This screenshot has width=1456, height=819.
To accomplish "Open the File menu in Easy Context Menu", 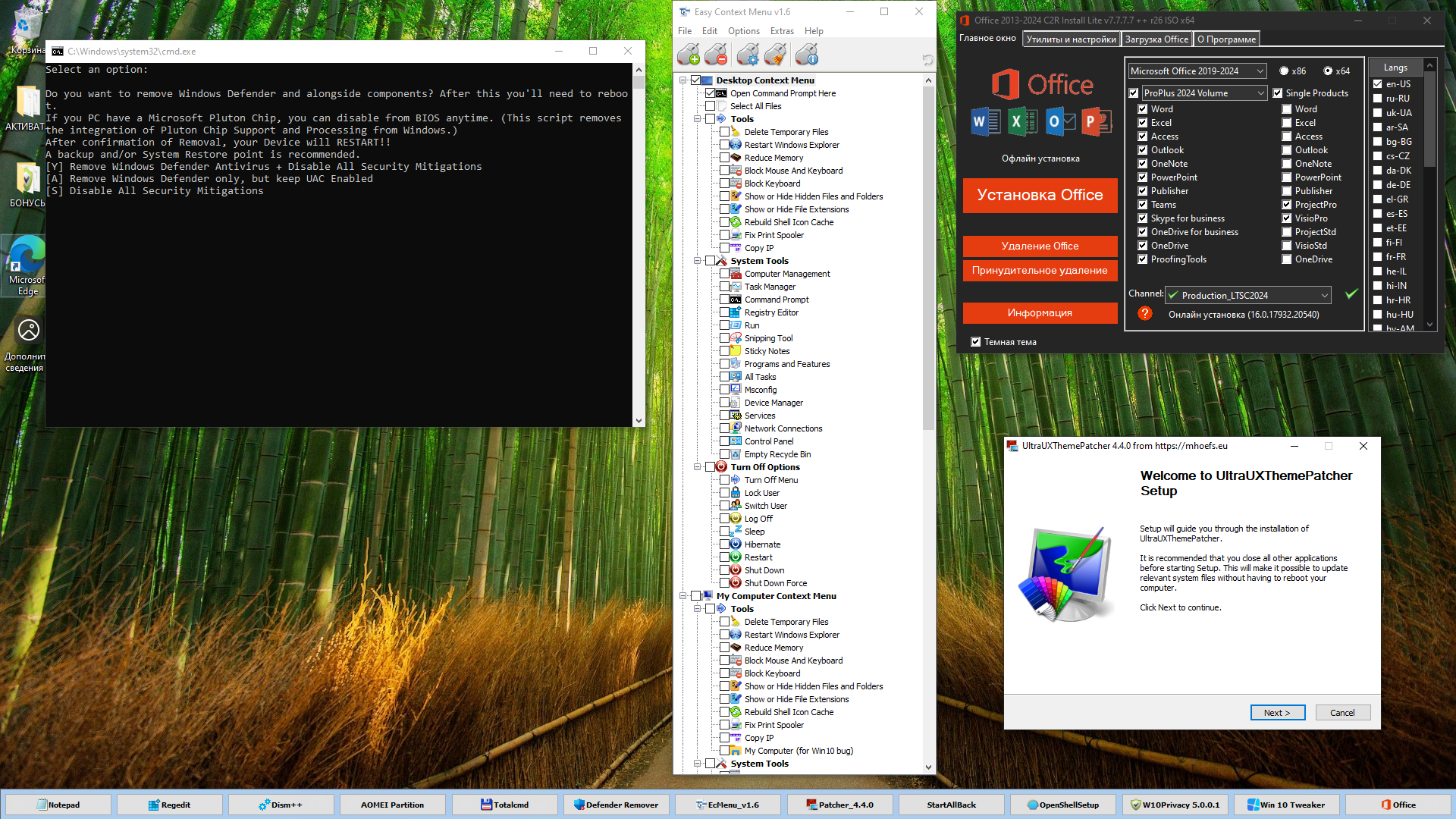I will pyautogui.click(x=685, y=31).
